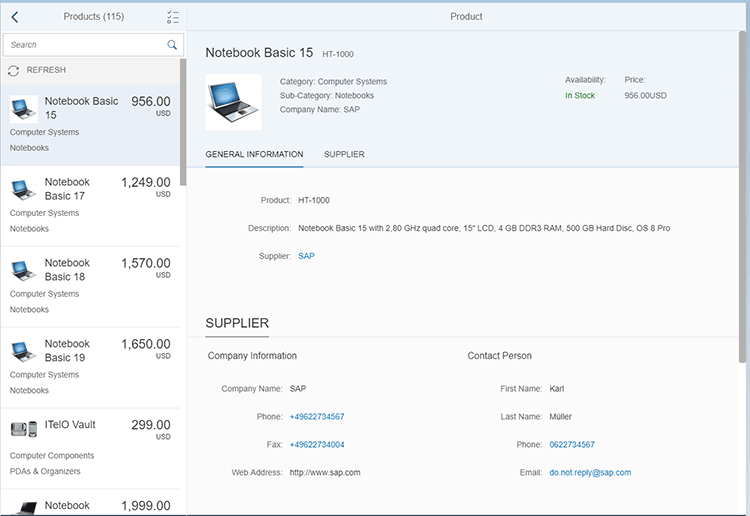Click the Contact Person heading
Viewport: 750px width, 516px height.
[x=499, y=356]
